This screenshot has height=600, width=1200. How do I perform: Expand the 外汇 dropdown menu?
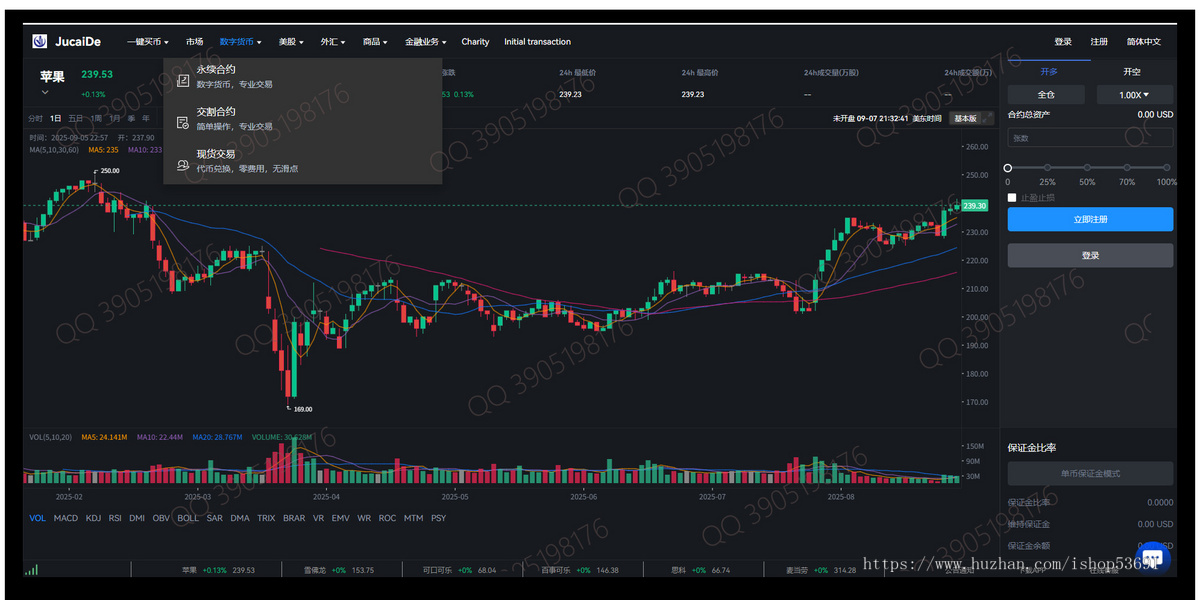click(333, 42)
